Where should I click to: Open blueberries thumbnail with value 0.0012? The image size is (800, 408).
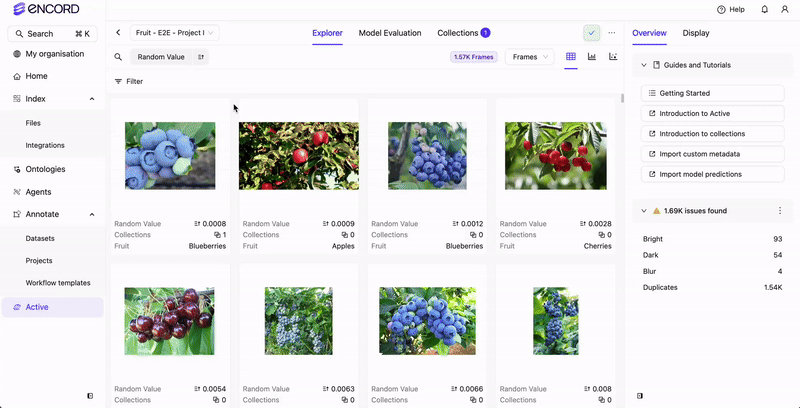427,156
